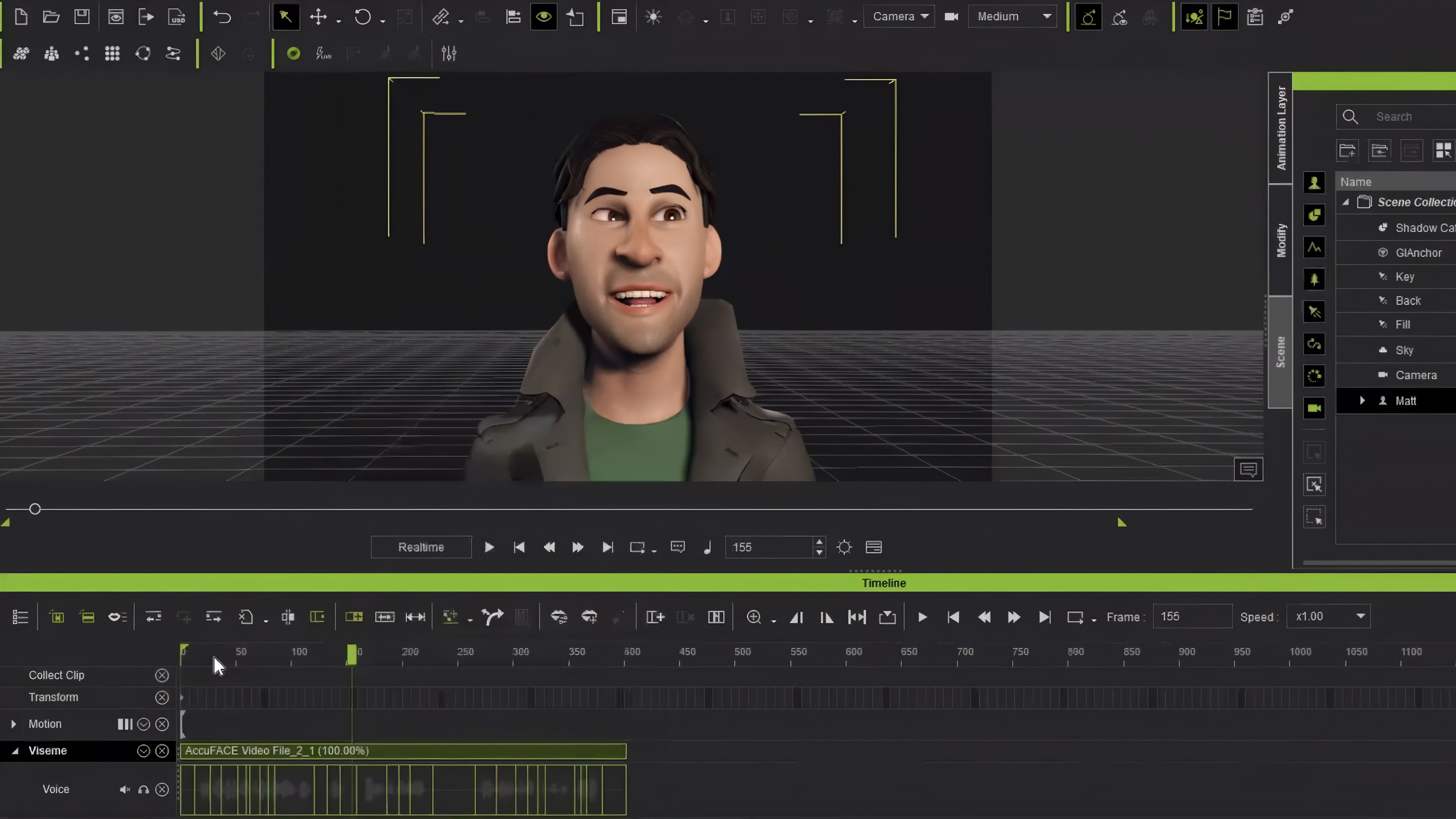Click the Undo arrow icon
1456x819 pixels.
221,17
